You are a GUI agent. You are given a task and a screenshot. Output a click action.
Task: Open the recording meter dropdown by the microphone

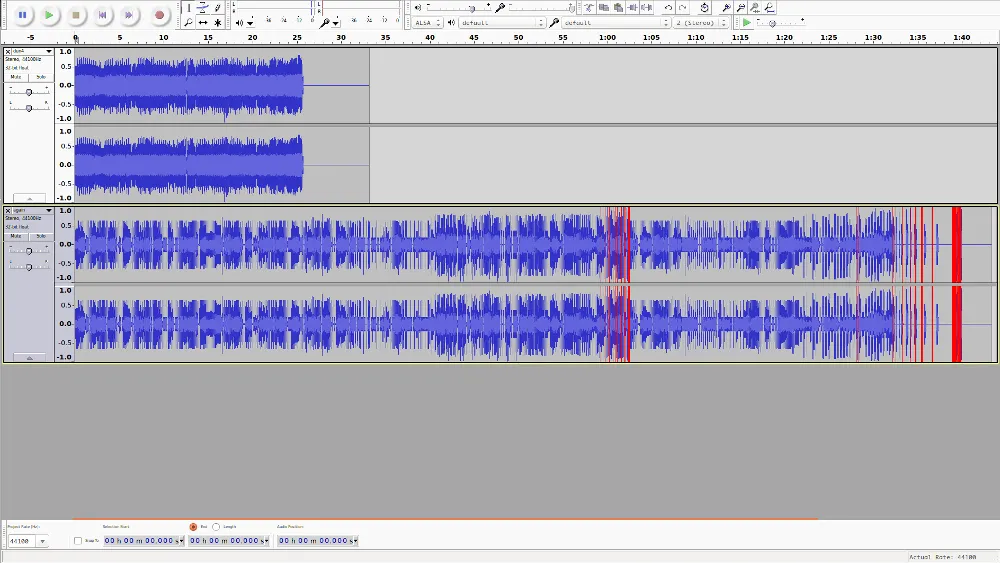pyautogui.click(x=335, y=23)
